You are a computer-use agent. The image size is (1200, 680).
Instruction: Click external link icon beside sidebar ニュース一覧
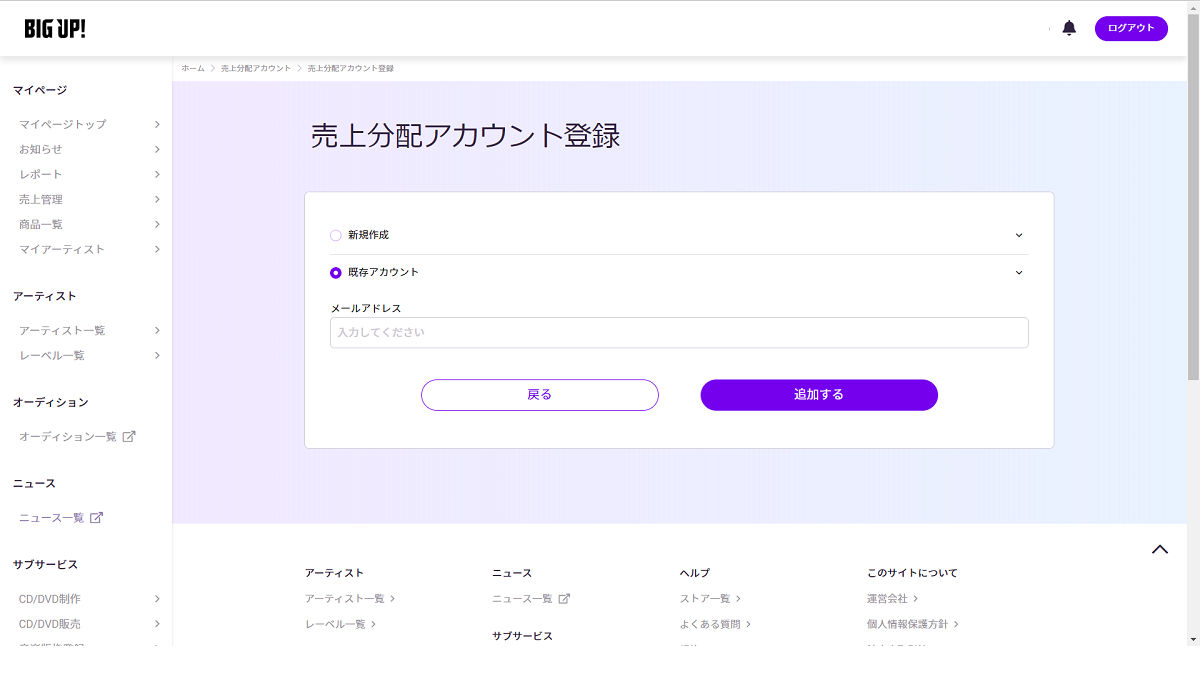click(x=97, y=518)
